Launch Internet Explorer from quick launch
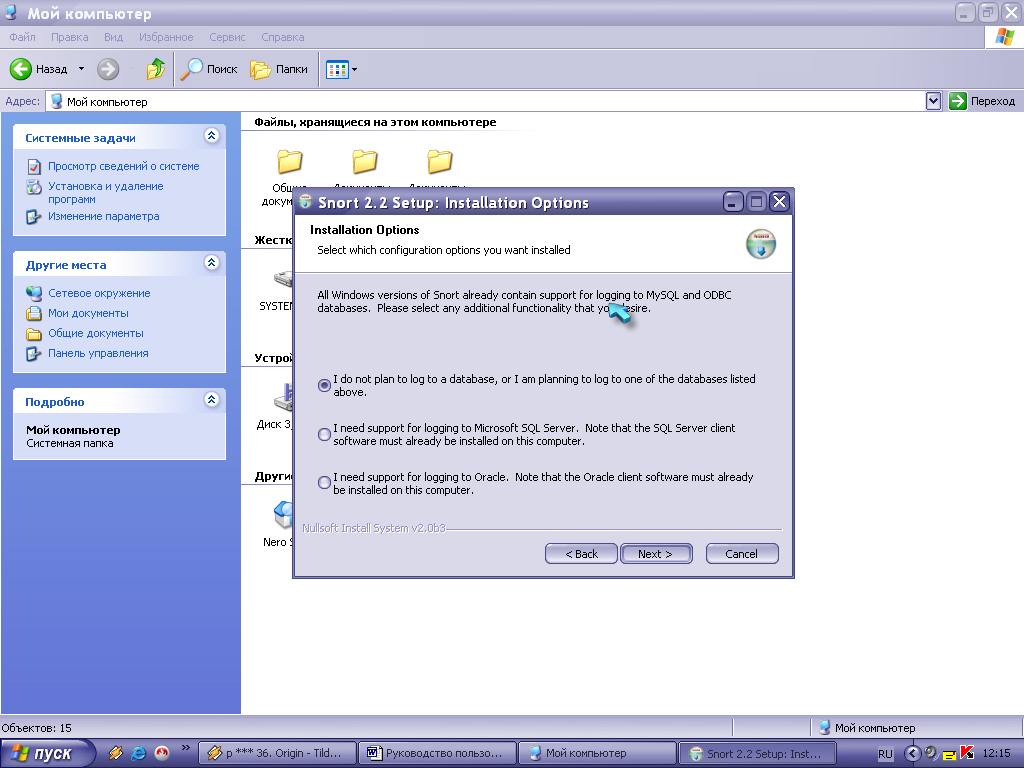The height and width of the screenshot is (768, 1024). pos(138,754)
